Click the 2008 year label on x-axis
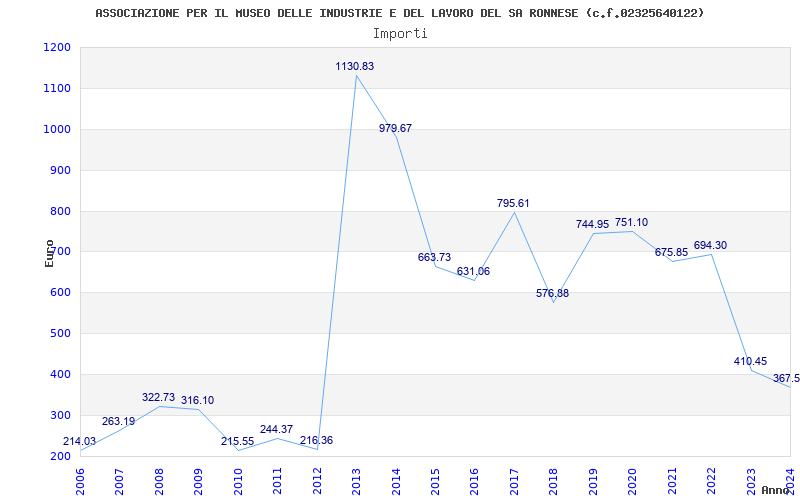The image size is (800, 500). point(159,481)
